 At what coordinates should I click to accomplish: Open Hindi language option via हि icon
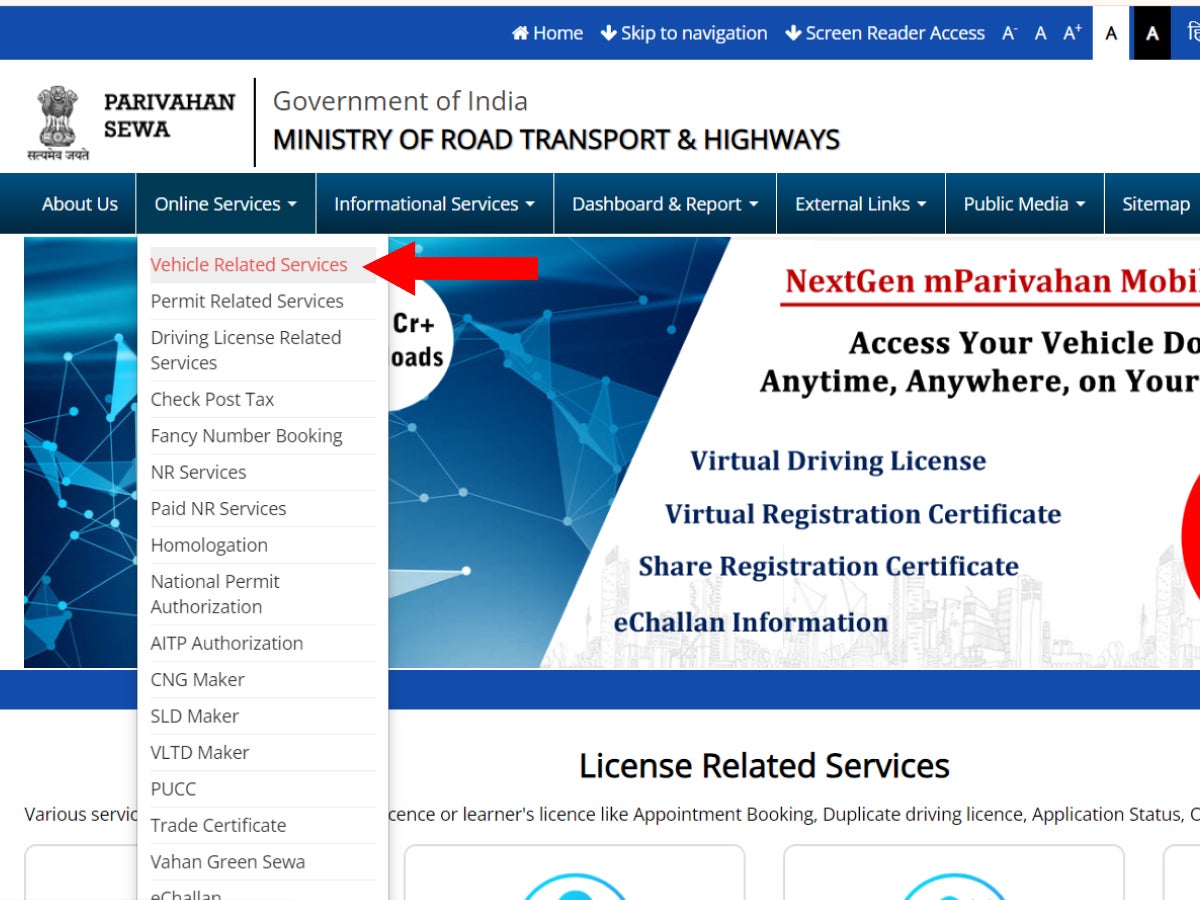pyautogui.click(x=1192, y=32)
